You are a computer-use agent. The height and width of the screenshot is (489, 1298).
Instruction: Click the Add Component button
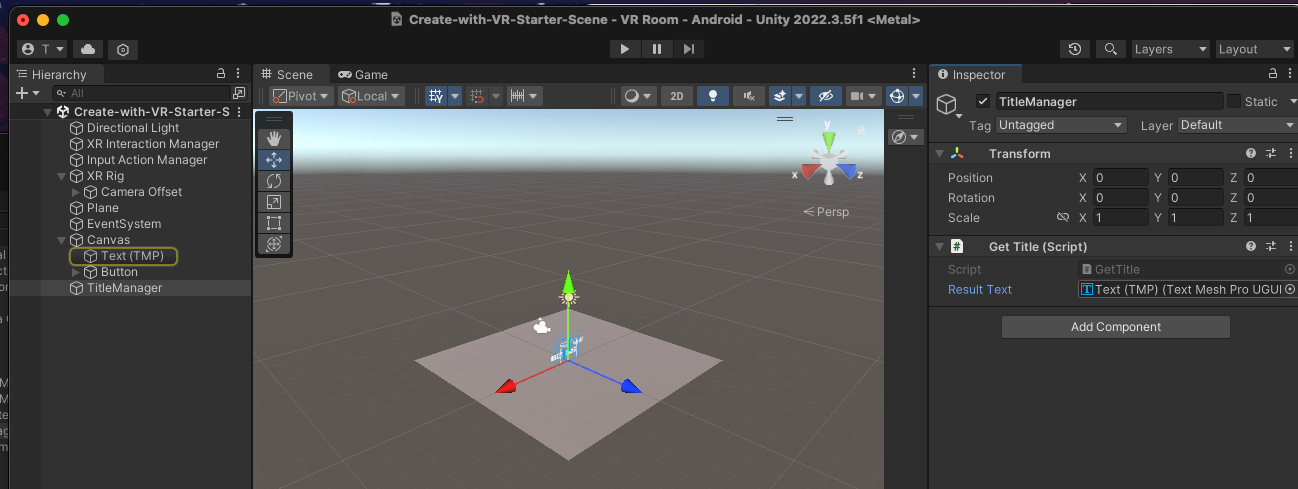coord(1115,327)
